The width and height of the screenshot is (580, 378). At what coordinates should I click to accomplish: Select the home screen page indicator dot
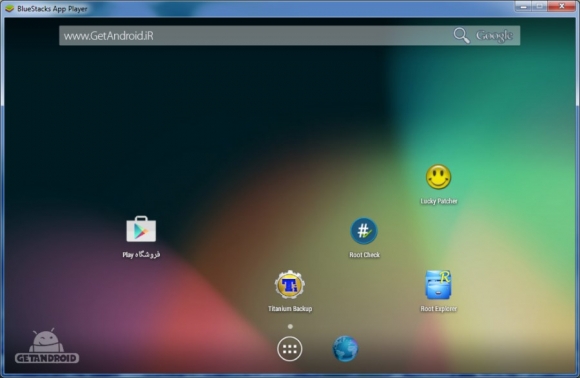click(x=290, y=327)
